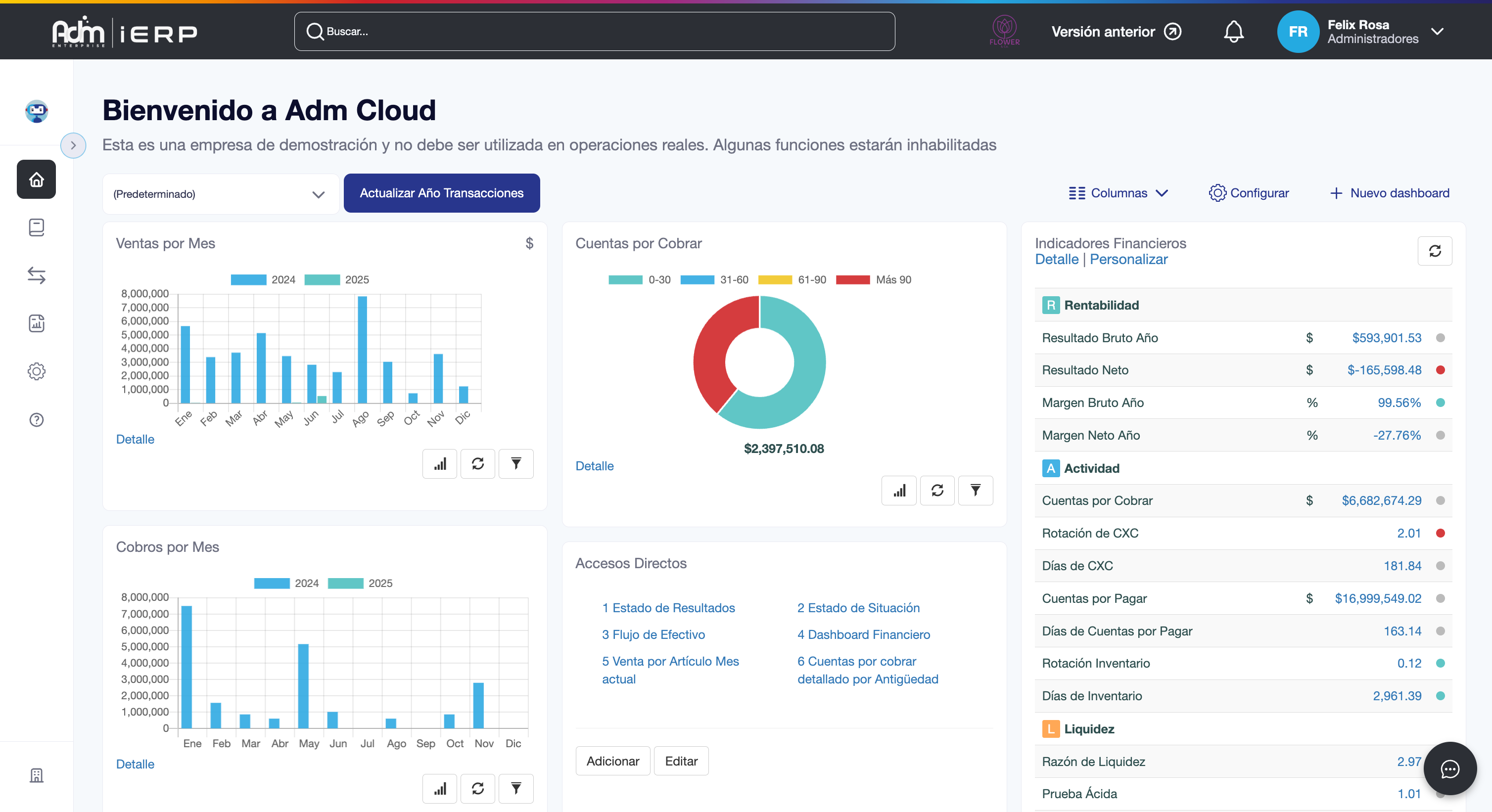The image size is (1492, 812).
Task: Refresh the Indicadores Financieros panel
Action: (1435, 251)
